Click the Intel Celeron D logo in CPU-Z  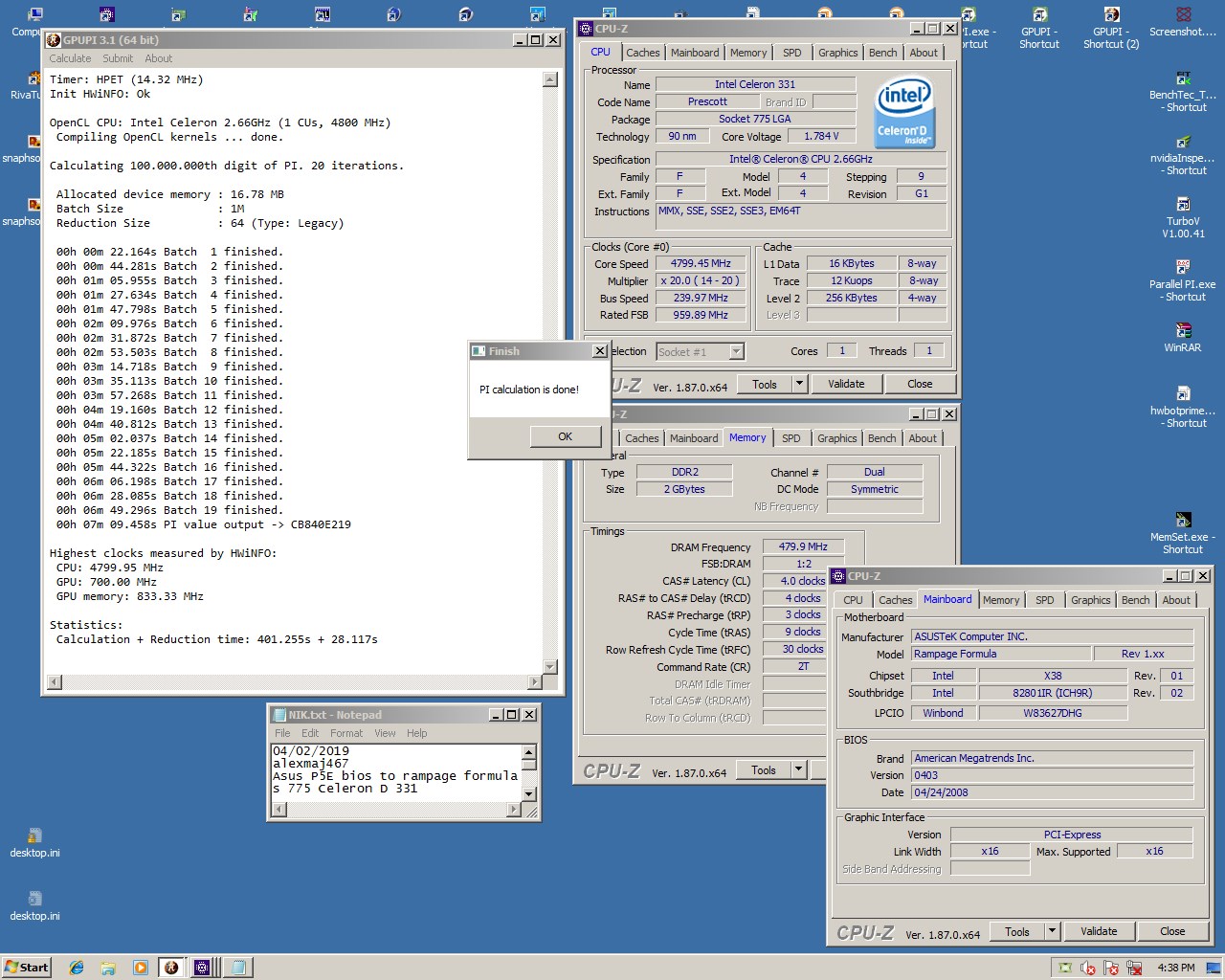click(x=904, y=113)
